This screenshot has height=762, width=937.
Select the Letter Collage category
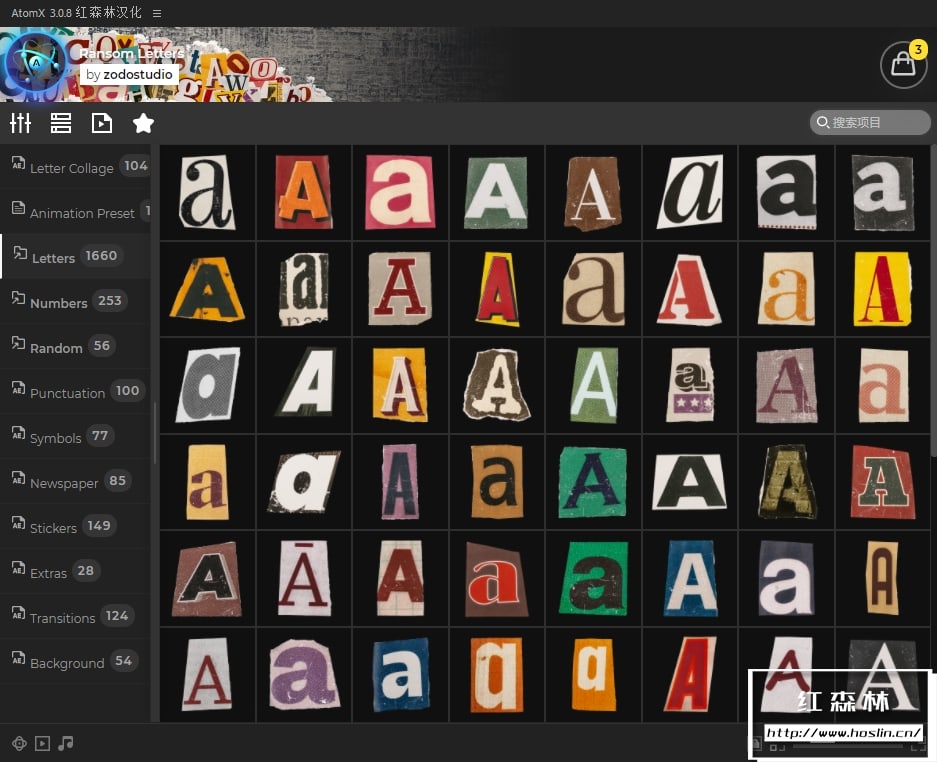coord(75,167)
